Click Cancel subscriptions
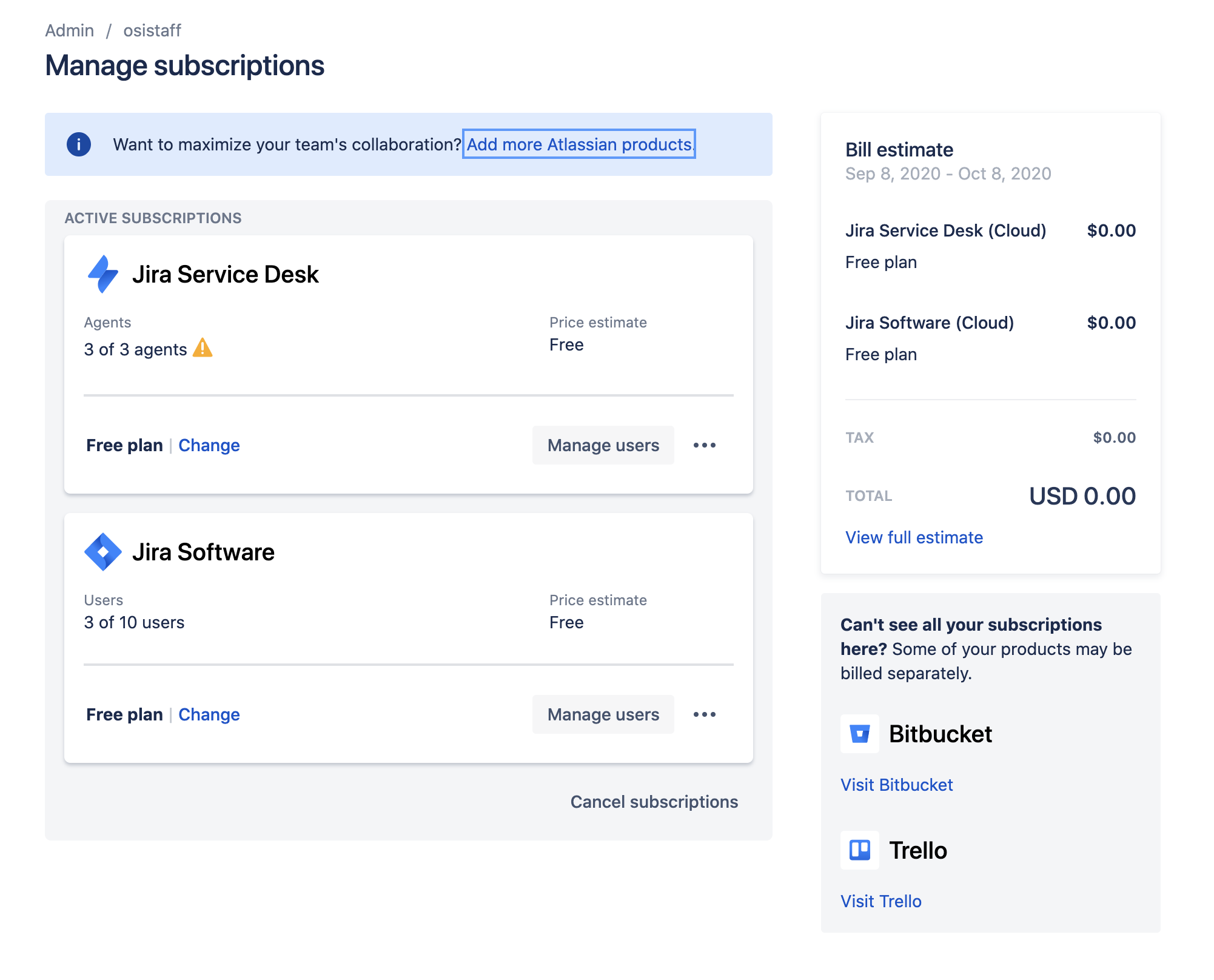 tap(654, 802)
